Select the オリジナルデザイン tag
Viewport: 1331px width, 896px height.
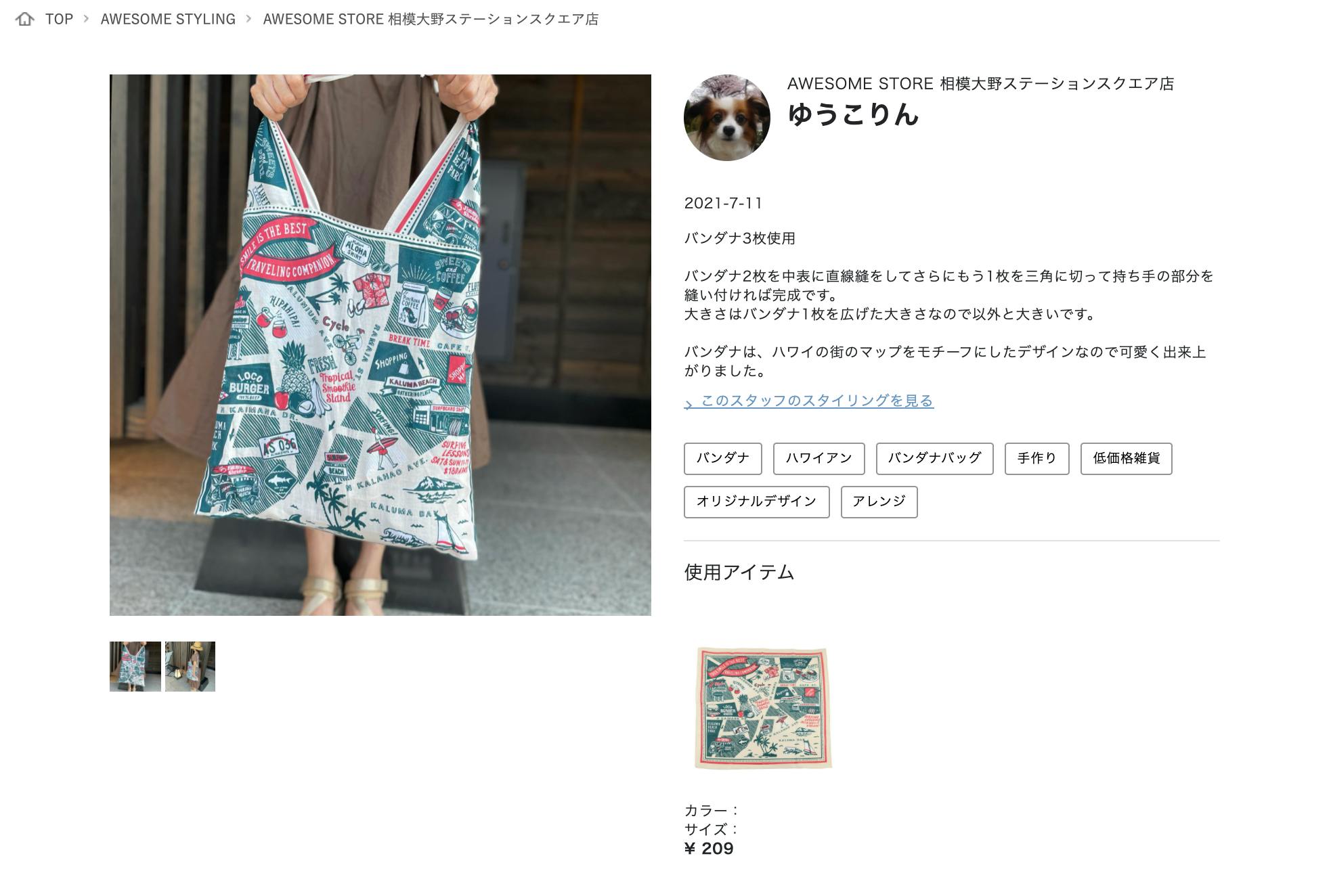(x=756, y=502)
